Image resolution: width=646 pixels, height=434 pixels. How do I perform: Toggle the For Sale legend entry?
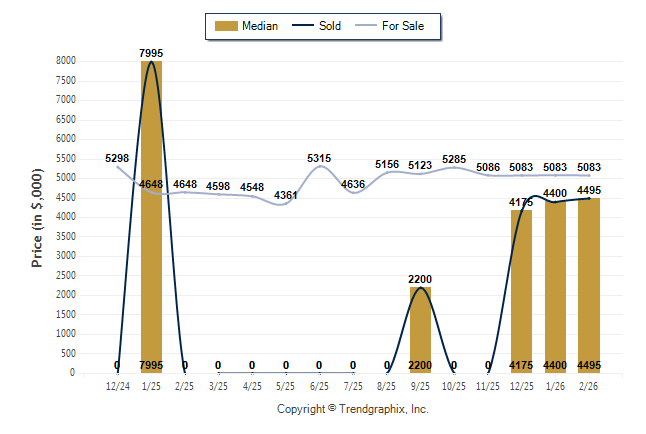(x=396, y=26)
